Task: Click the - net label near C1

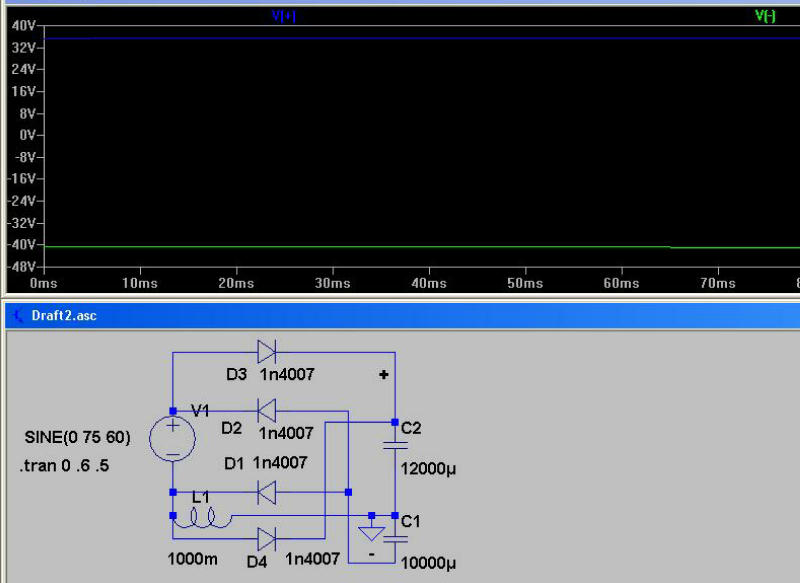Action: click(x=372, y=554)
